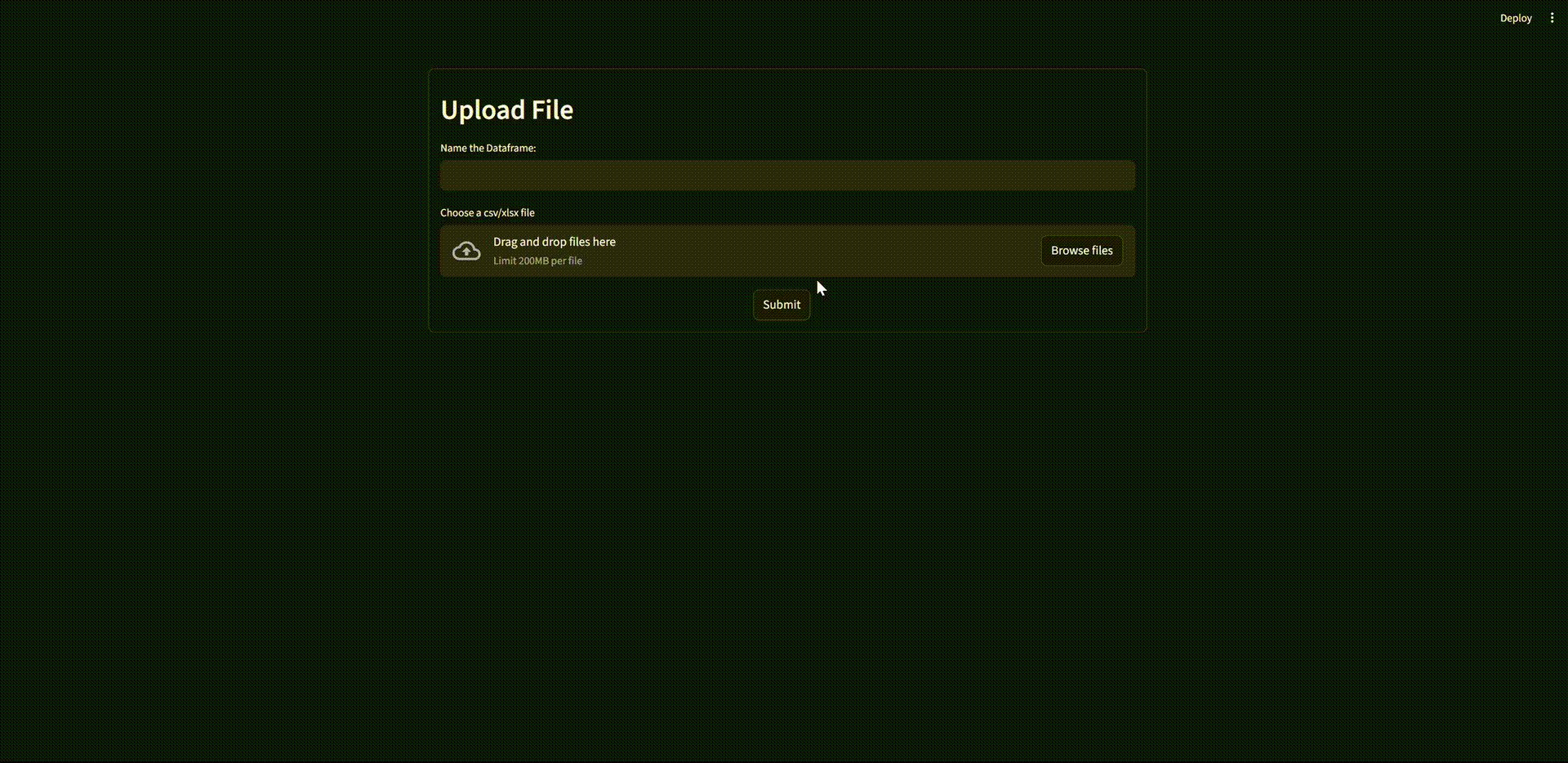Viewport: 1568px width, 763px height.
Task: Select the dataframe name text box
Action: [786, 176]
